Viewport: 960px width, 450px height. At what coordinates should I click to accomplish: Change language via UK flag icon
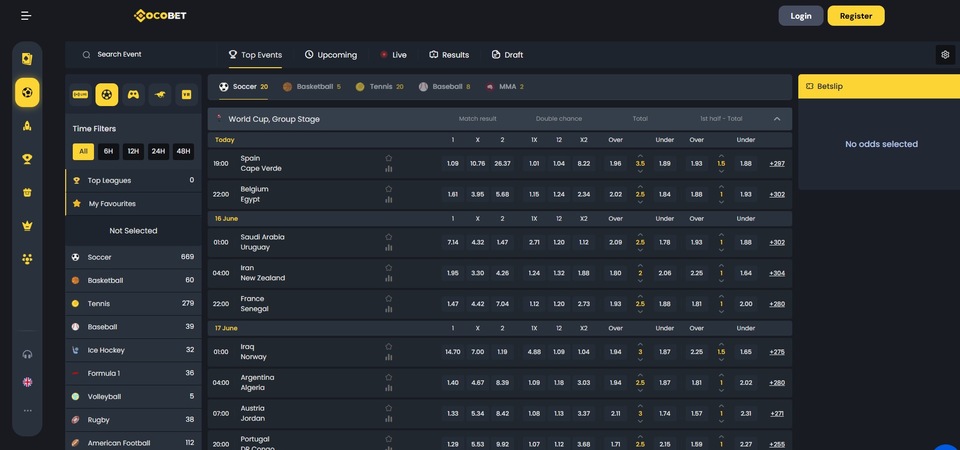[x=27, y=382]
